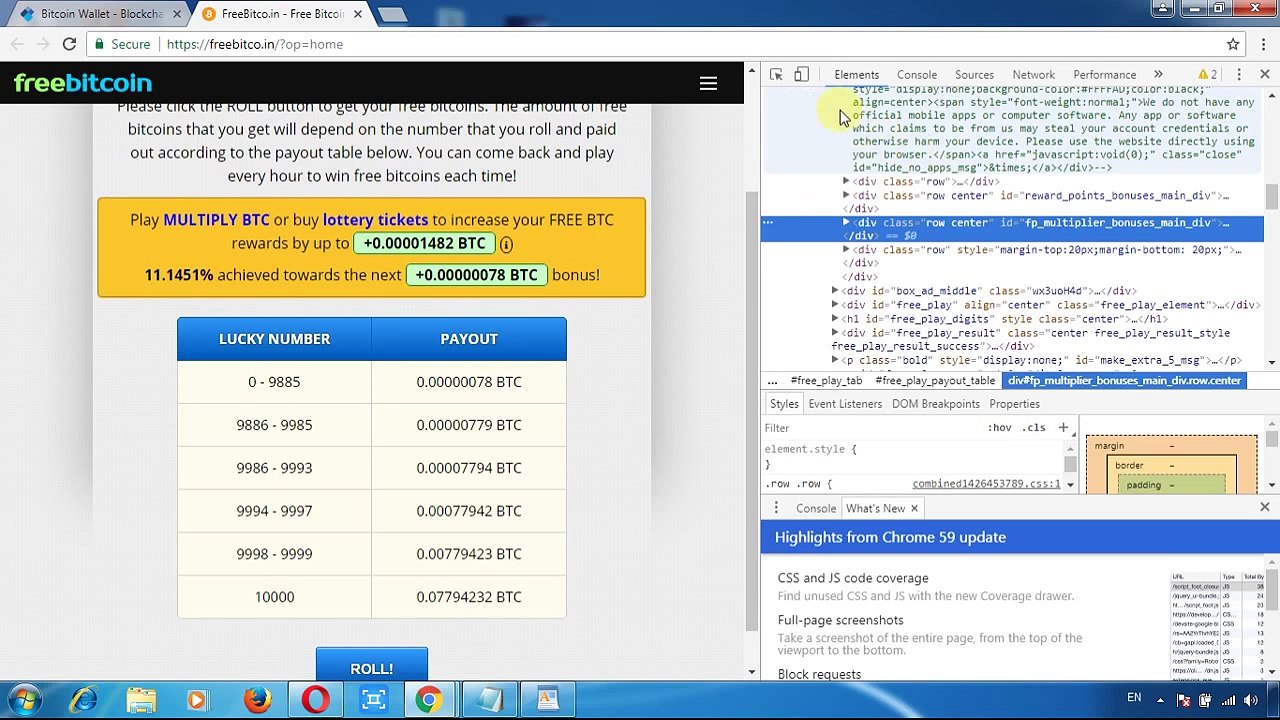Close the DevTools bottom drawer
The image size is (1280, 720).
point(1265,508)
